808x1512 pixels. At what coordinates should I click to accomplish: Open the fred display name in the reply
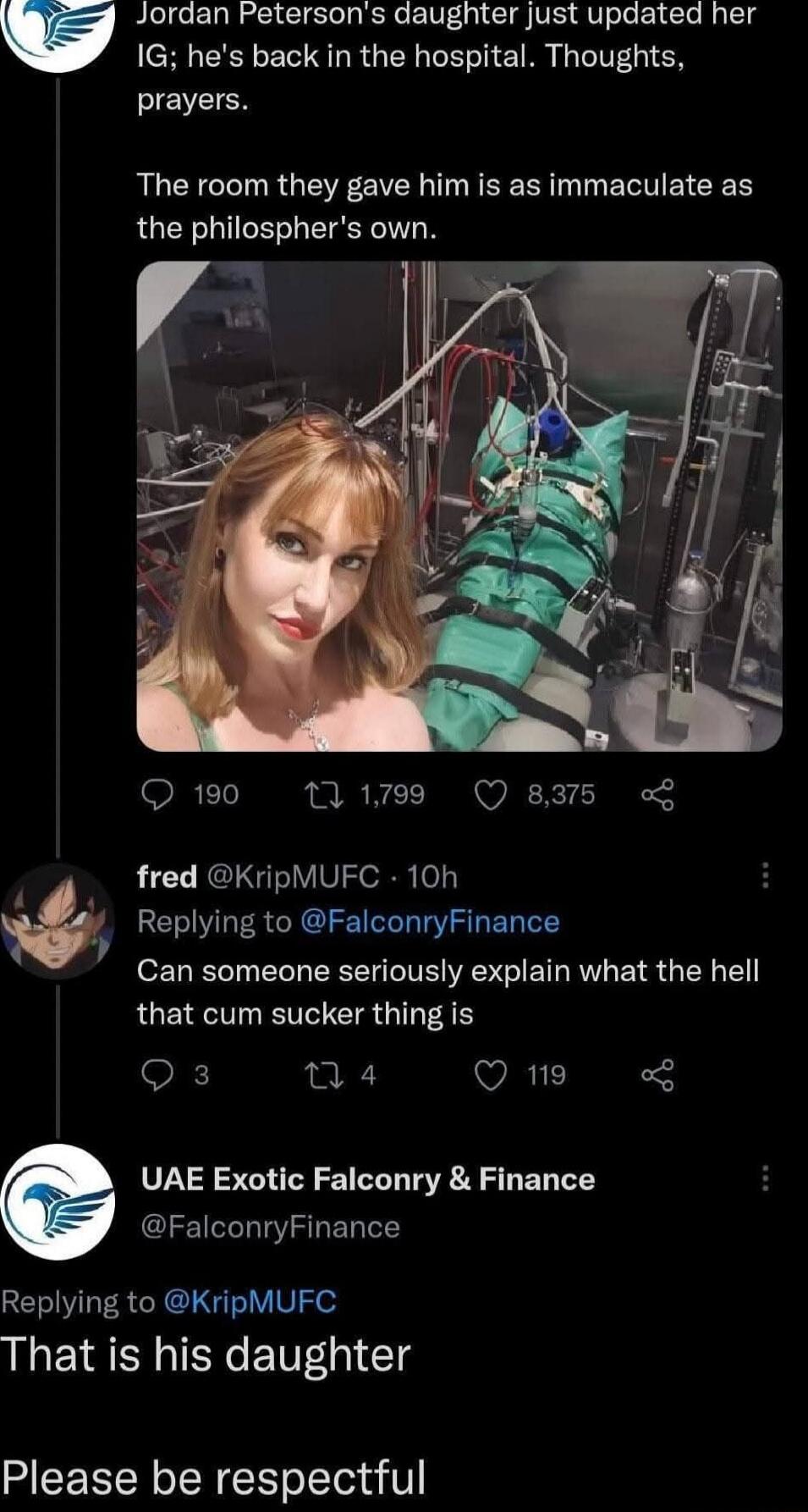[x=167, y=877]
